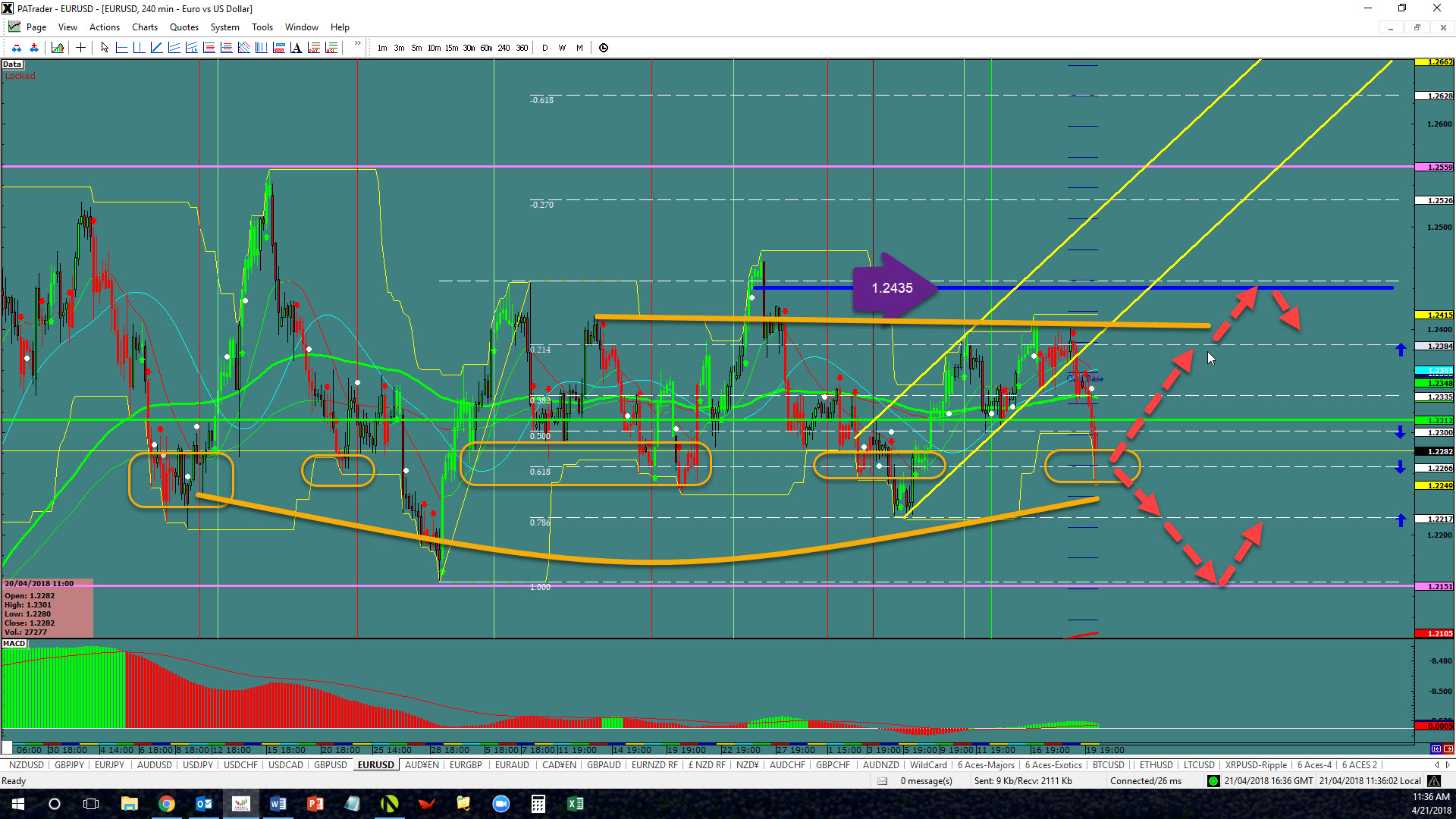Open PowerPoint from the taskbar
The image size is (1456, 819).
[x=315, y=804]
